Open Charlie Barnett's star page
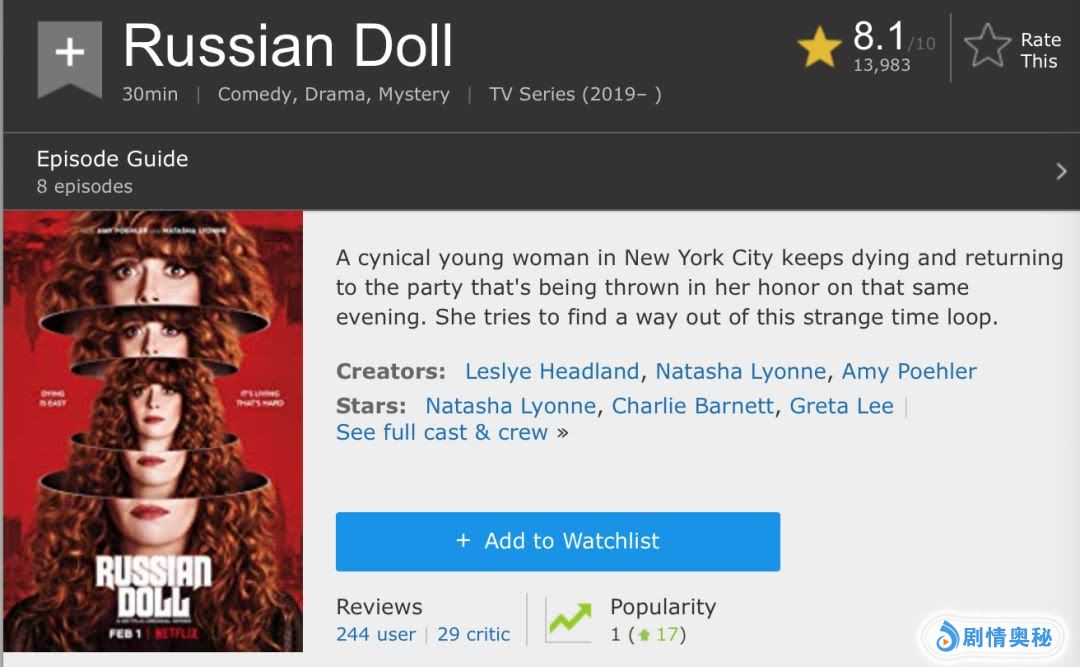The height and width of the screenshot is (667, 1080). pos(693,406)
